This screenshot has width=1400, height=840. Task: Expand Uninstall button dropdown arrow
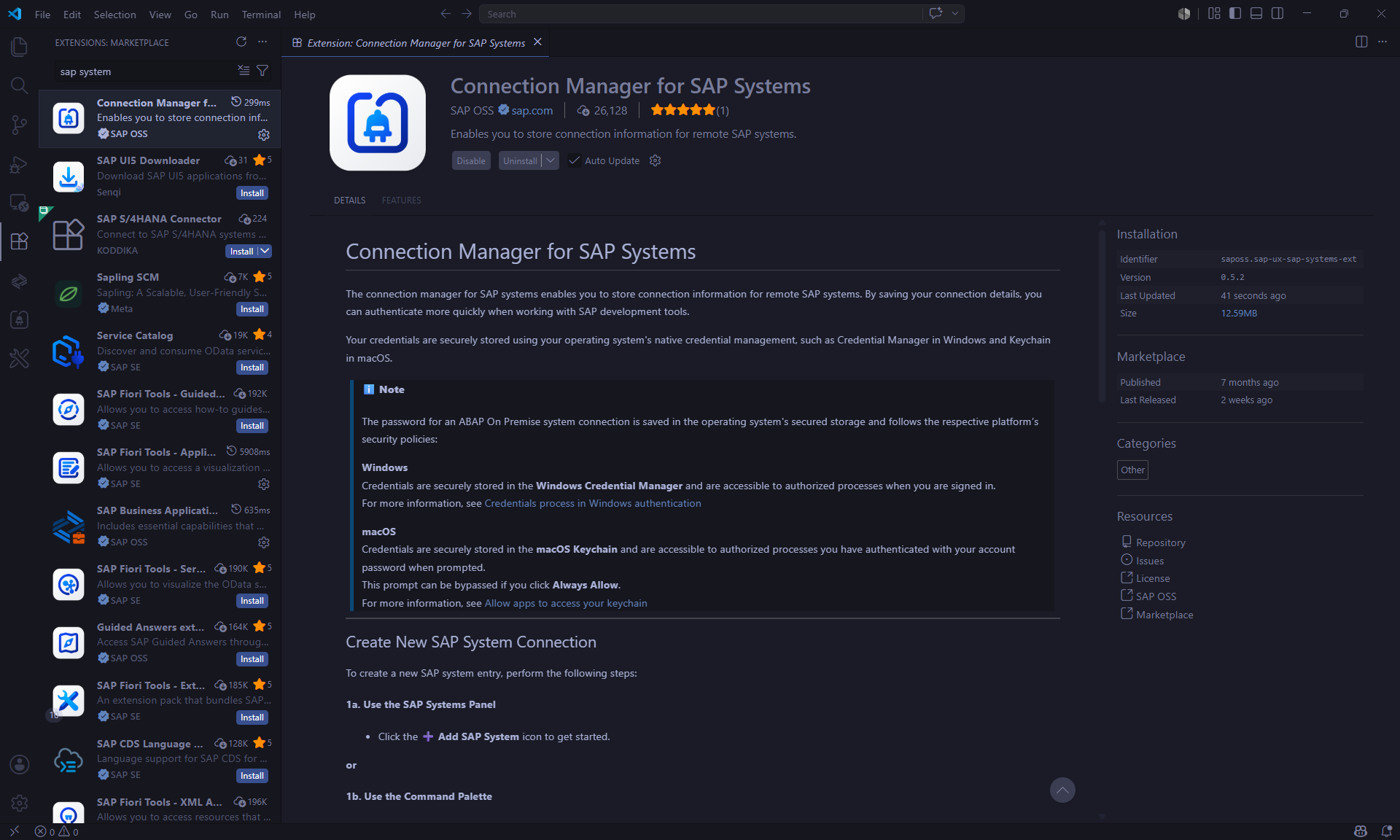pos(551,160)
